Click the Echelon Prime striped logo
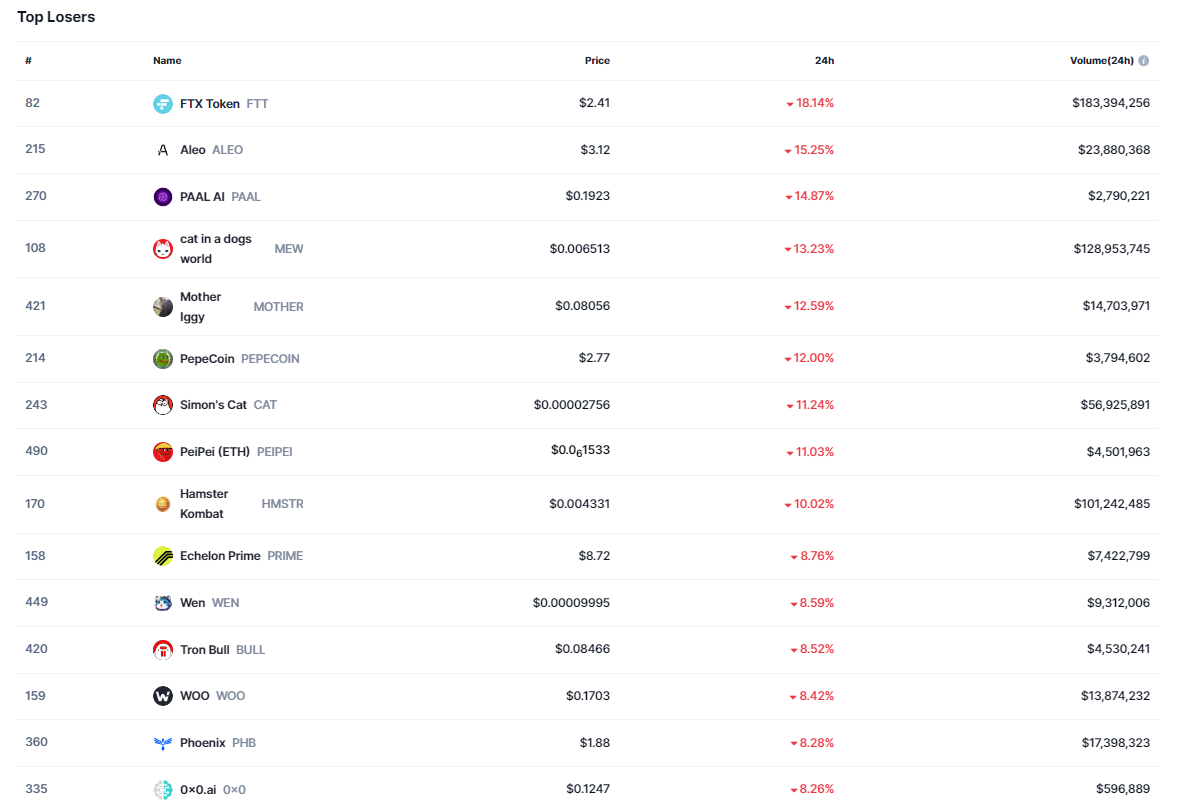Screen dimensions: 1193x811 pyautogui.click(x=162, y=556)
